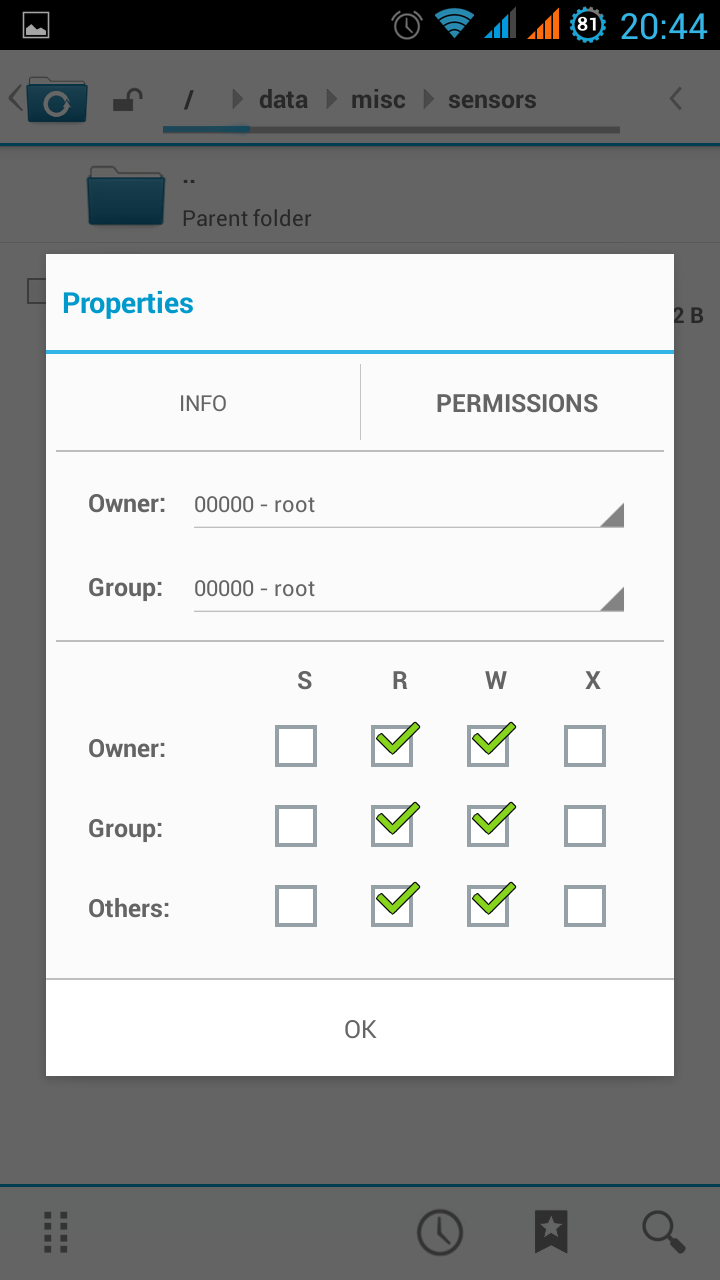Uncheck Owner read permission
The height and width of the screenshot is (1280, 720).
392,746
